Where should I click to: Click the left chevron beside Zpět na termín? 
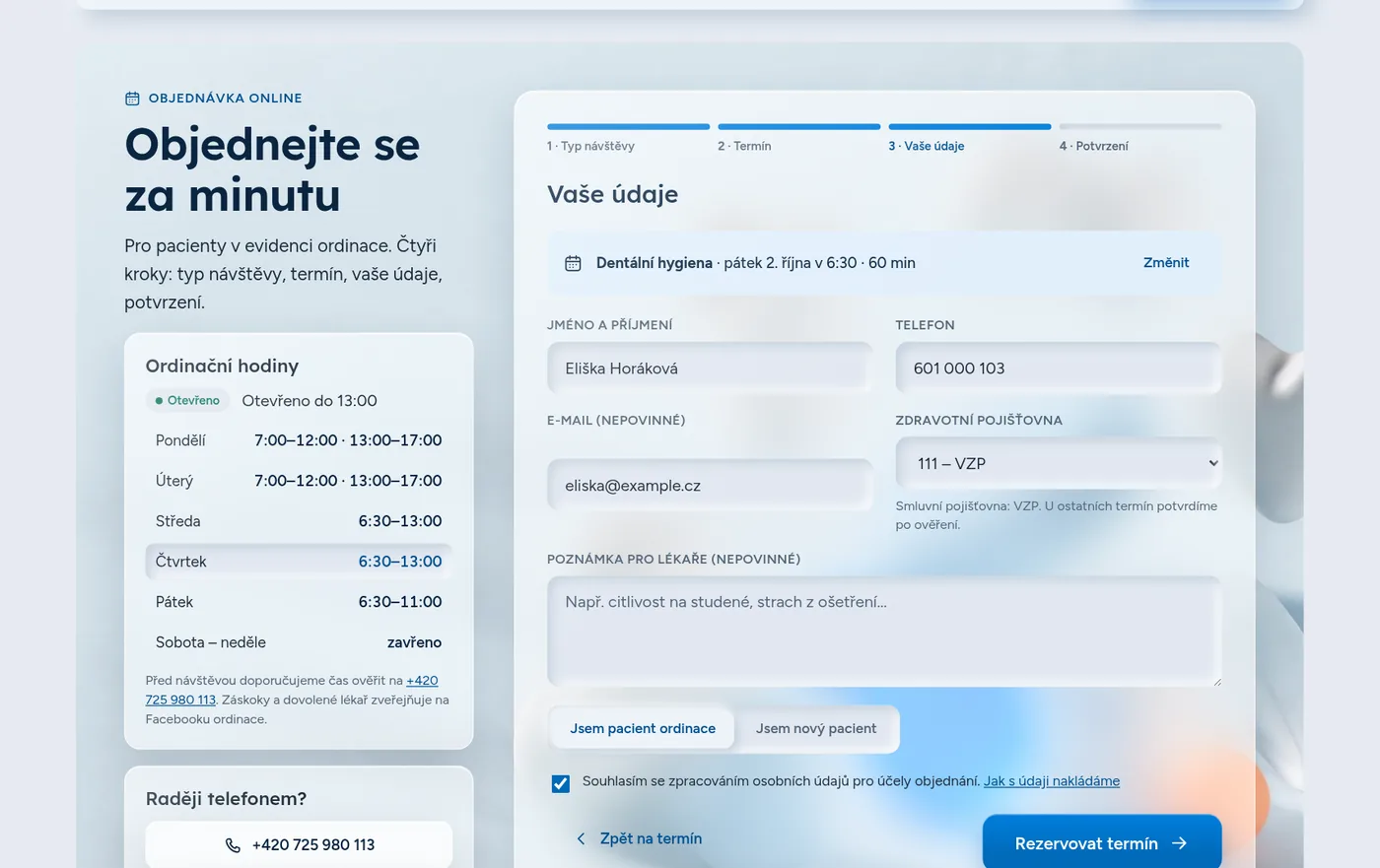[x=581, y=838]
